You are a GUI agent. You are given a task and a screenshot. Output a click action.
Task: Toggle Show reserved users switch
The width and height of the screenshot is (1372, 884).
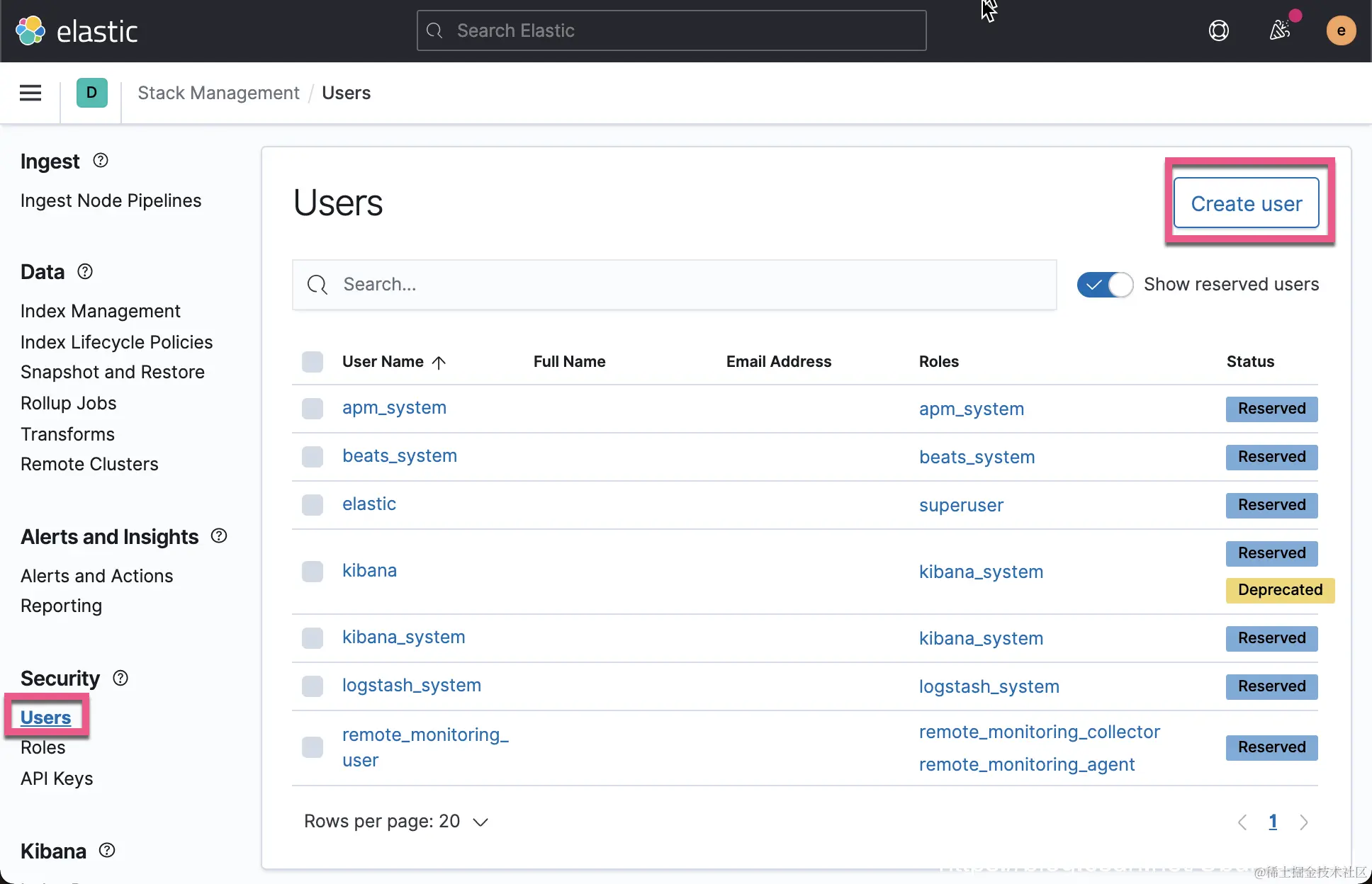(1105, 285)
